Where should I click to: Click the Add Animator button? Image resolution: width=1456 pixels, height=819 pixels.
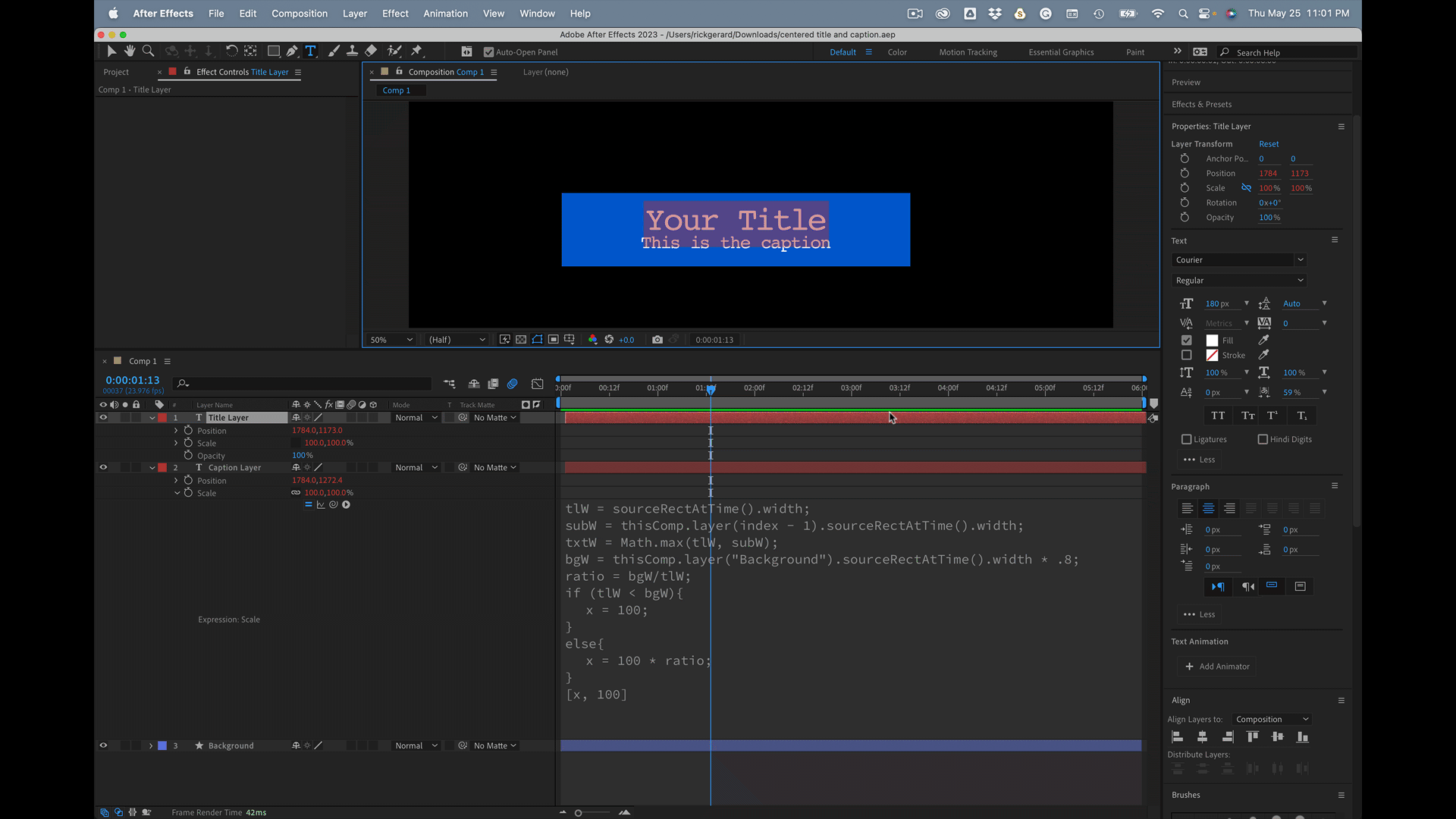[x=1217, y=667]
